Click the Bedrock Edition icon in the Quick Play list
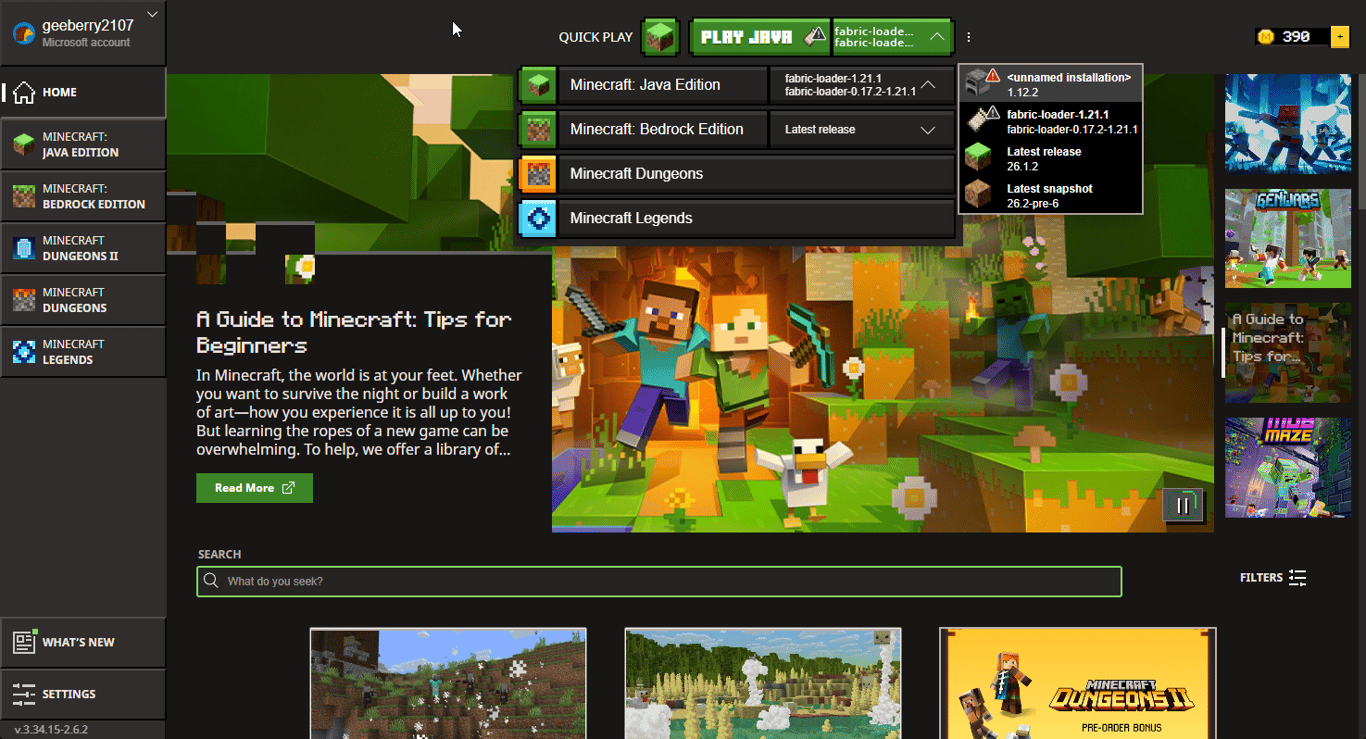The height and width of the screenshot is (739, 1366). pos(538,129)
